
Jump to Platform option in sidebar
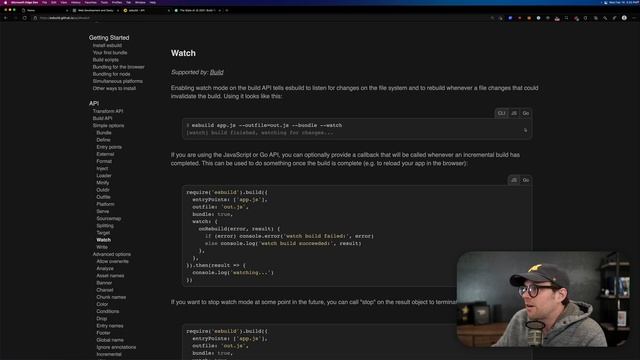point(105,204)
